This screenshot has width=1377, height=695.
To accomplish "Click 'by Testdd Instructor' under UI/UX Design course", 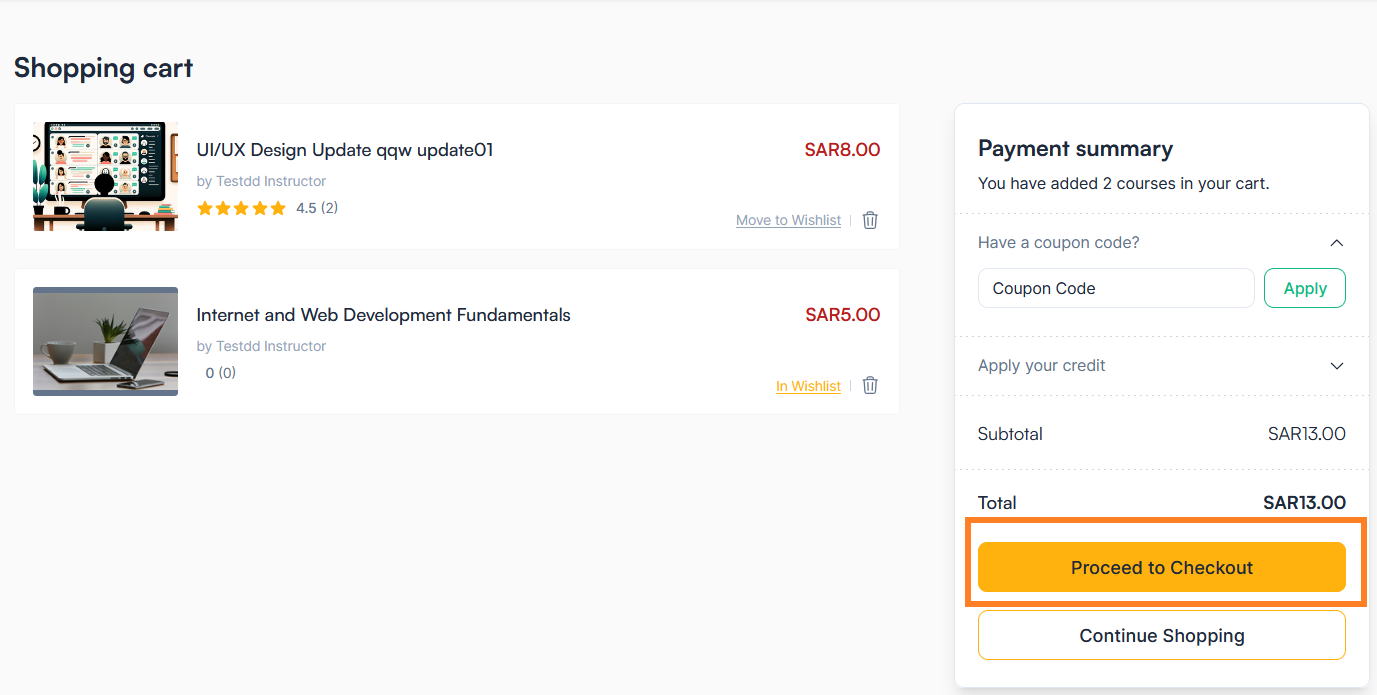I will 261,181.
